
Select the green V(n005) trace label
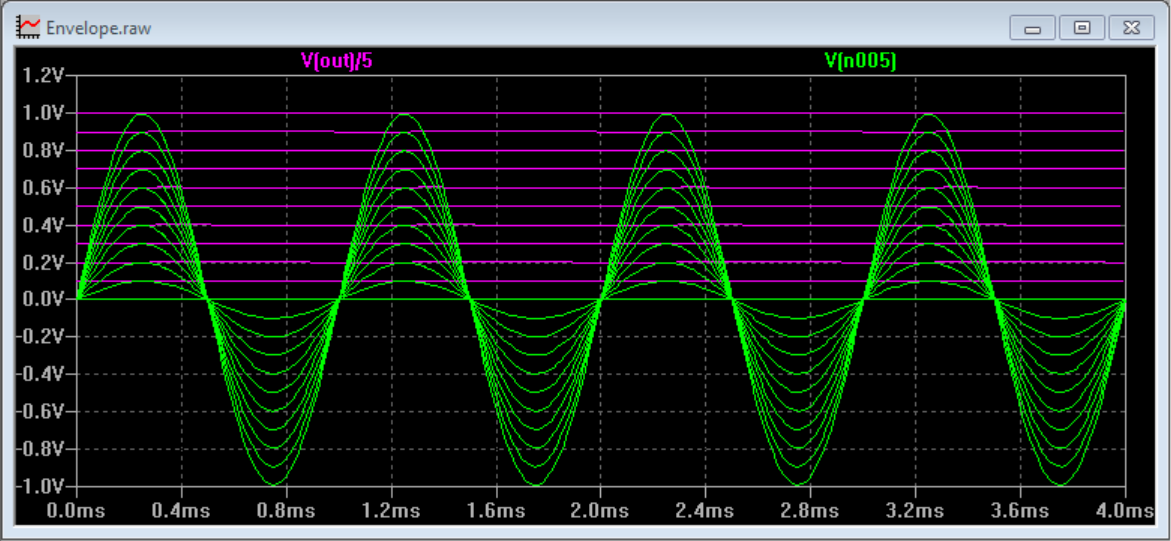(x=860, y=61)
